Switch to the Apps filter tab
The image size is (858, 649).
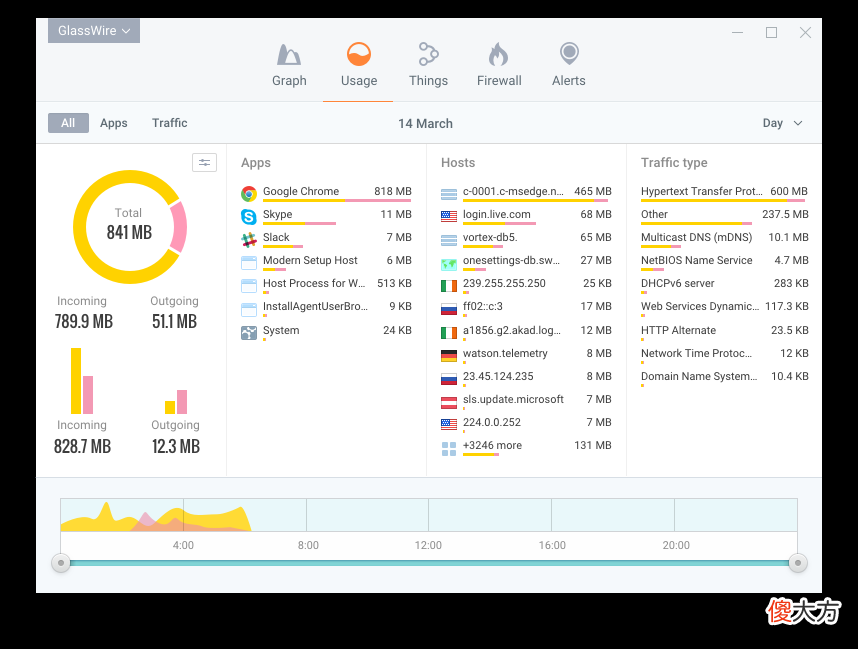point(113,123)
